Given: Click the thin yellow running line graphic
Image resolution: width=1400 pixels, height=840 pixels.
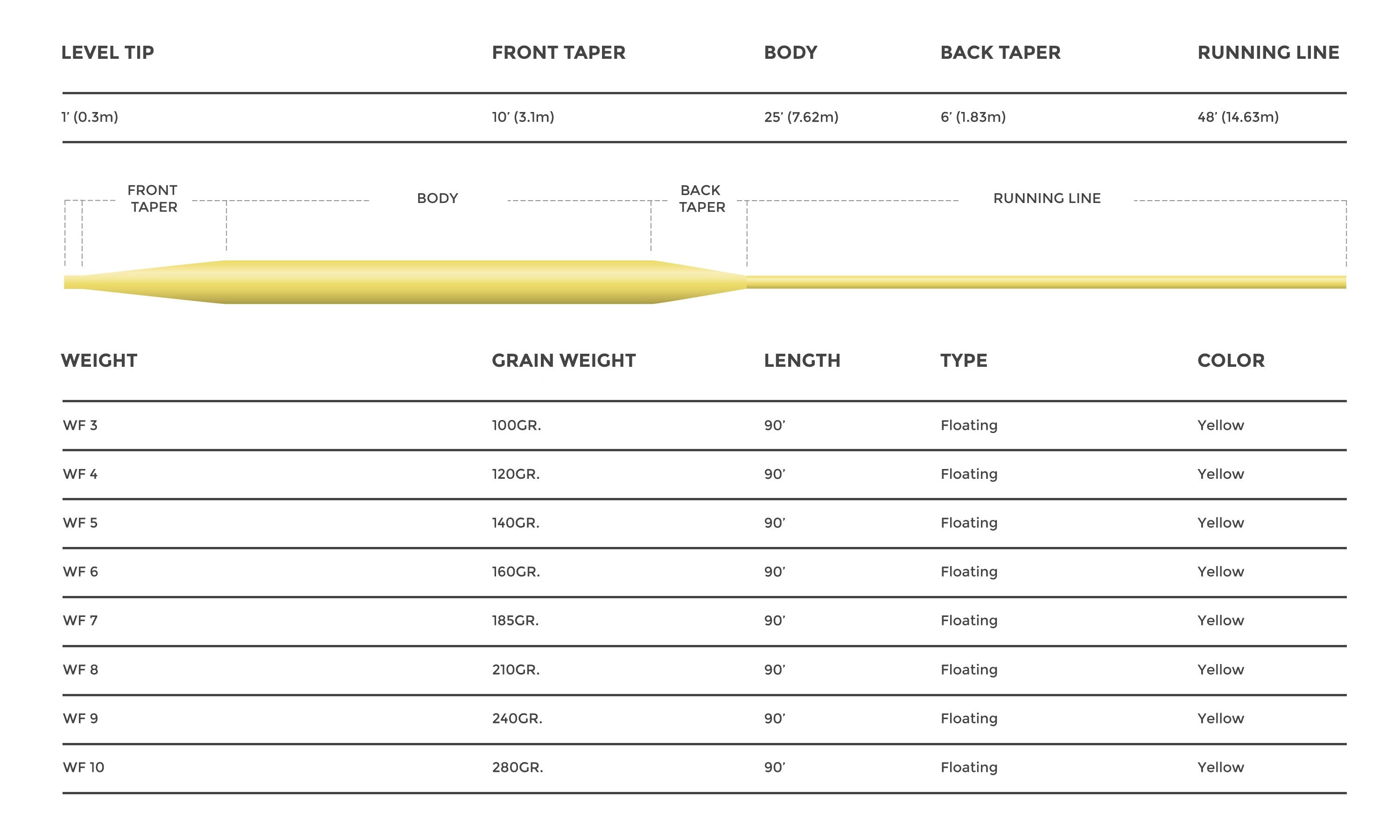Looking at the screenshot, I should [1047, 282].
